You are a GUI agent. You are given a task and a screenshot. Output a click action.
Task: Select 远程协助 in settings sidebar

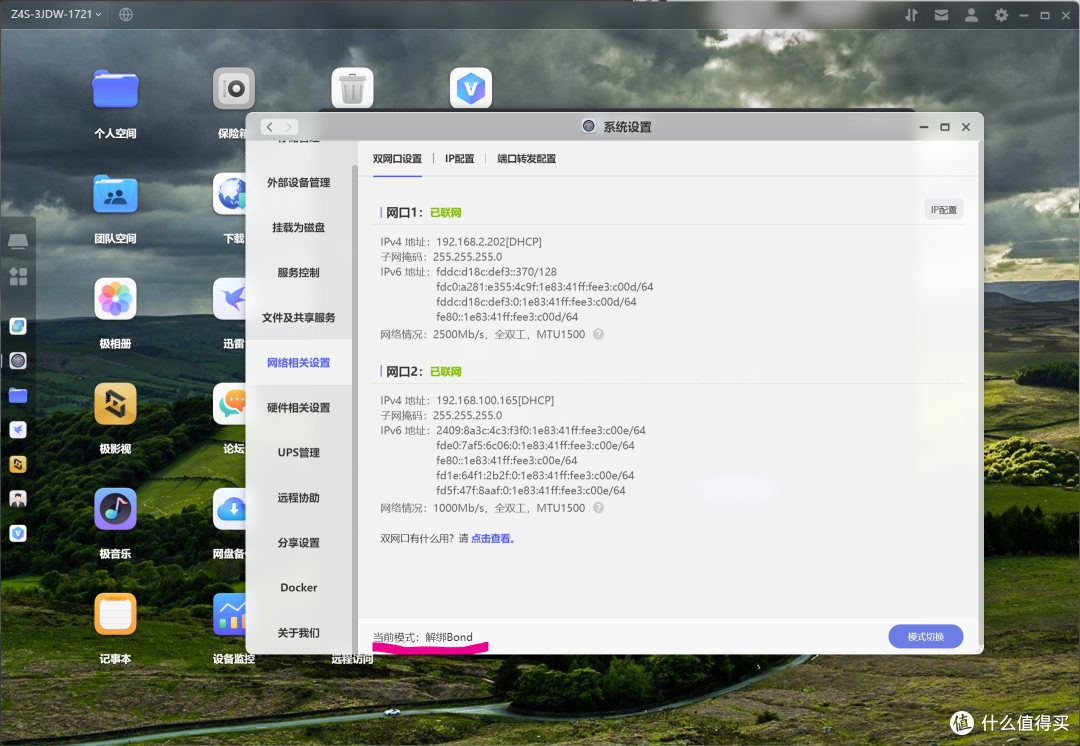[299, 497]
